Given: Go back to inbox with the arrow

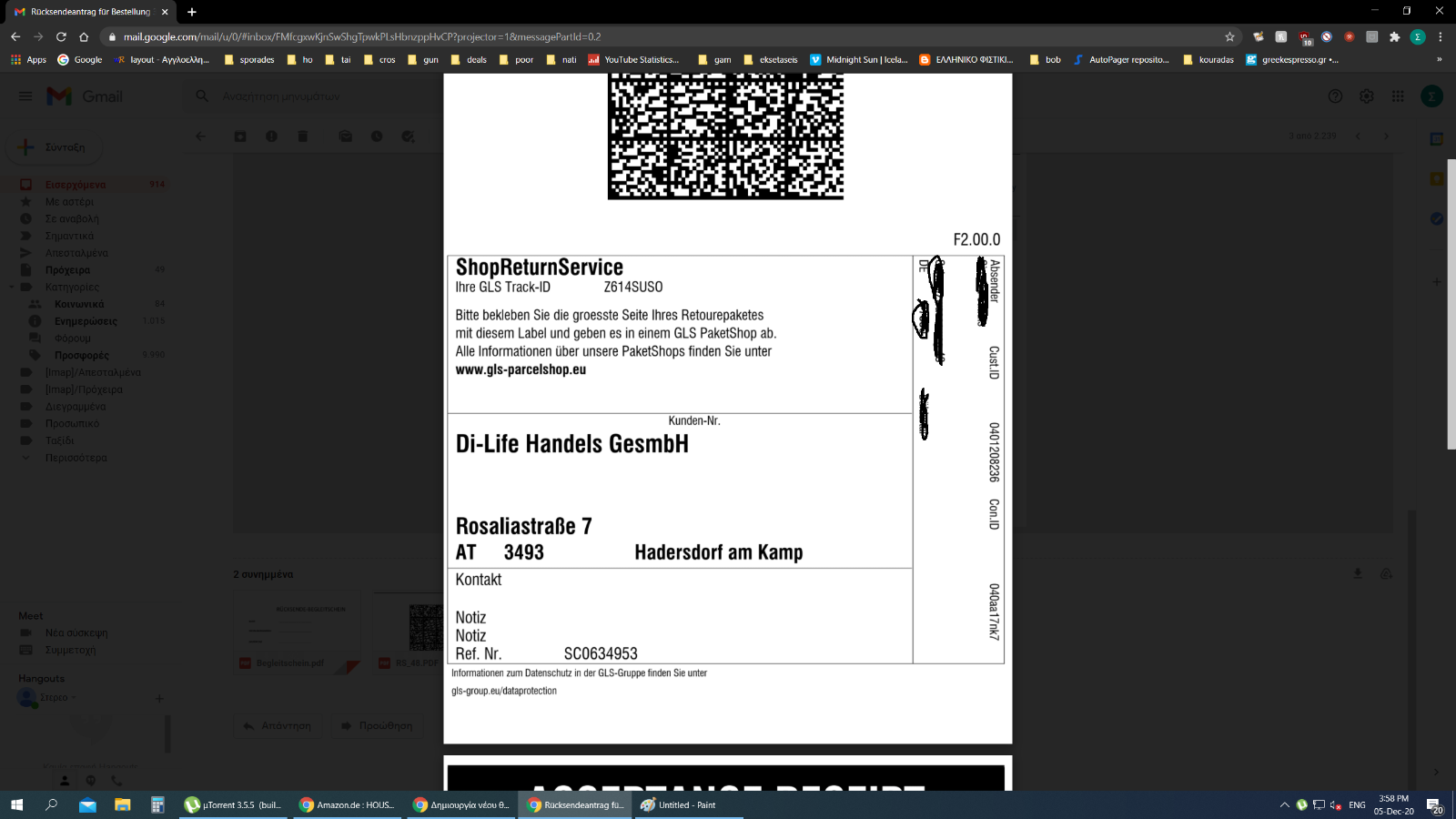Looking at the screenshot, I should (200, 136).
